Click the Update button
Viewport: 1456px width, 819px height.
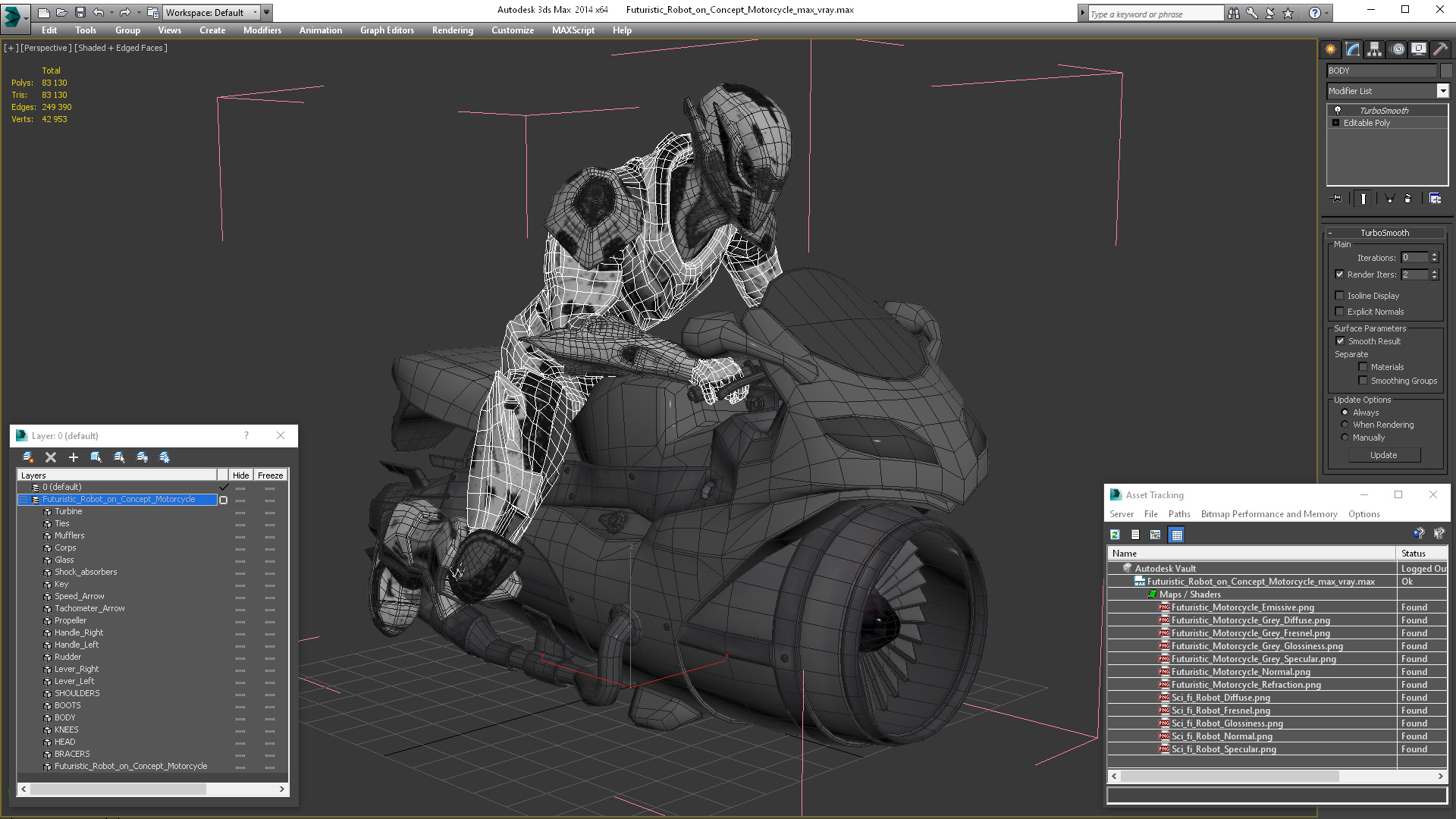tap(1384, 455)
